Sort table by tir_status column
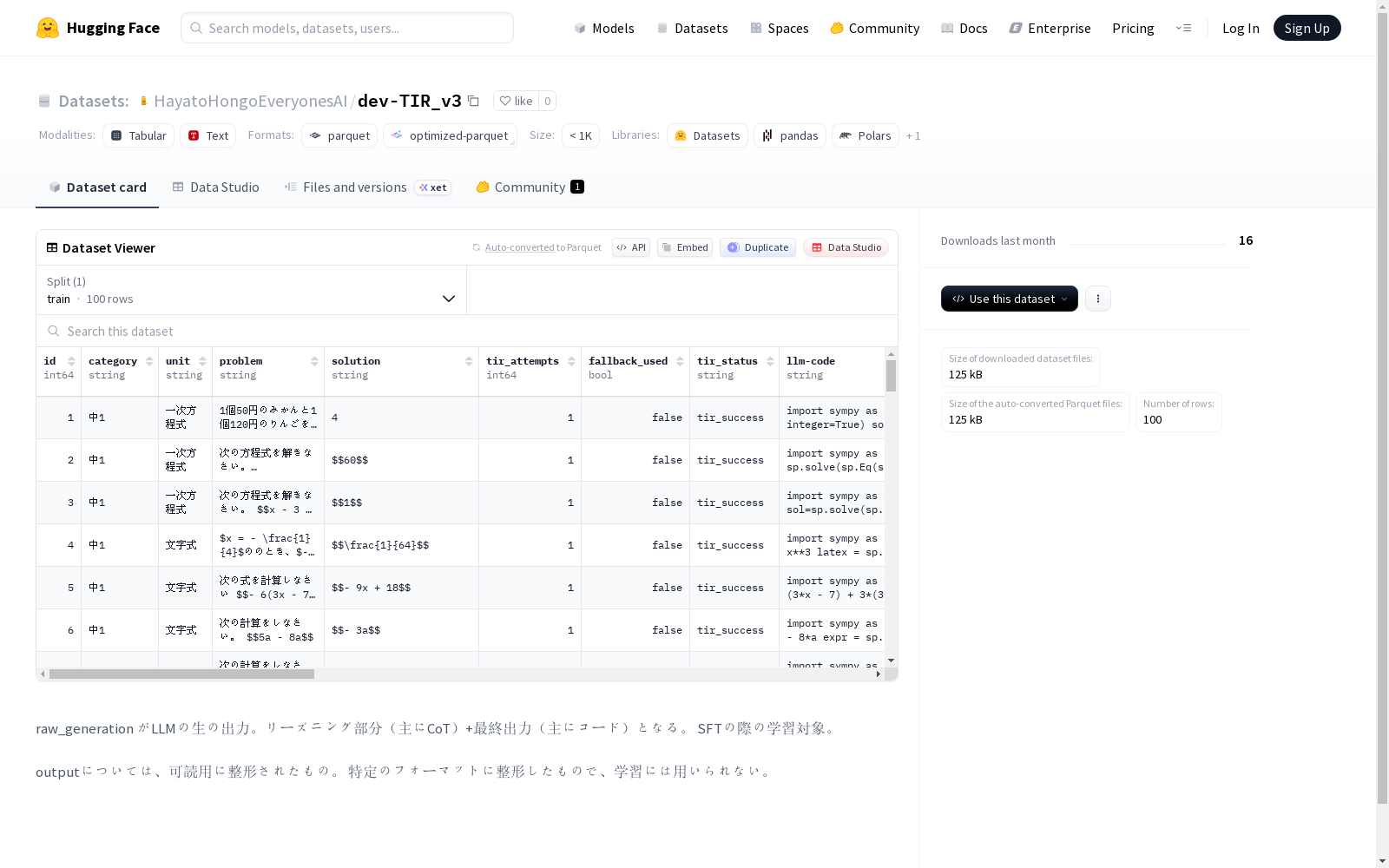This screenshot has height=868, width=1389. coord(770,361)
